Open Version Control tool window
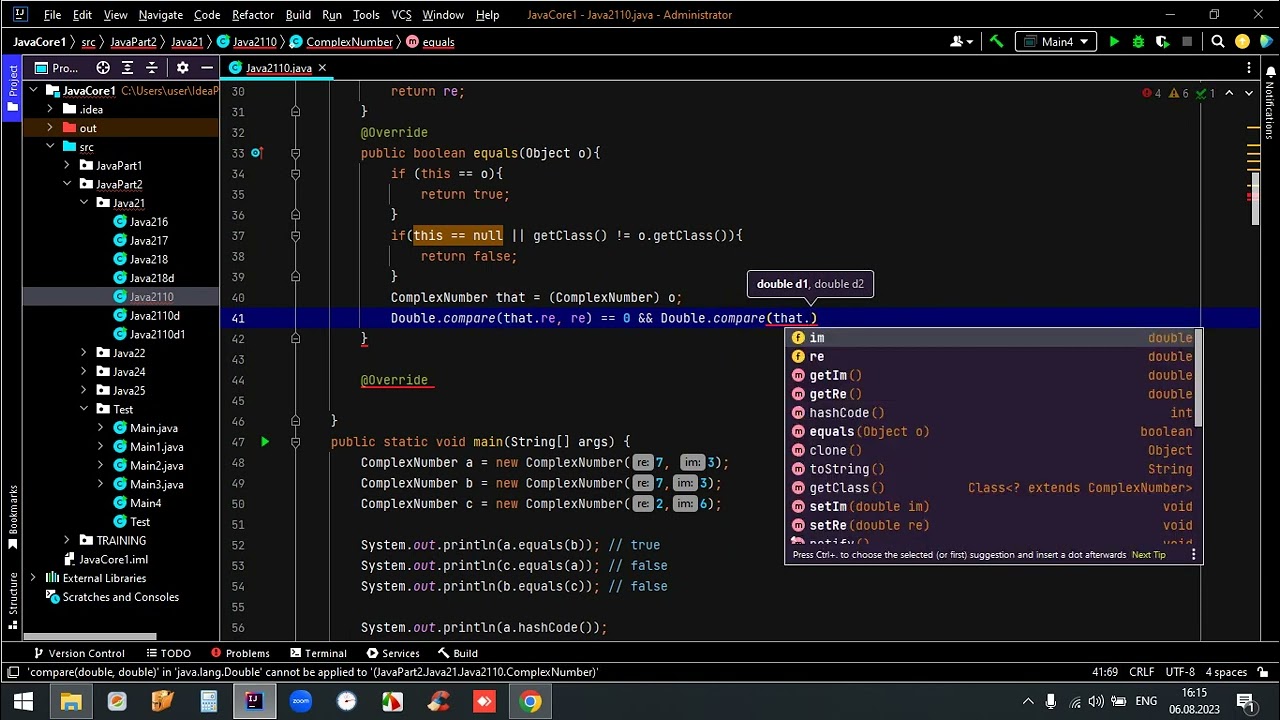The width and height of the screenshot is (1280, 720). point(78,653)
